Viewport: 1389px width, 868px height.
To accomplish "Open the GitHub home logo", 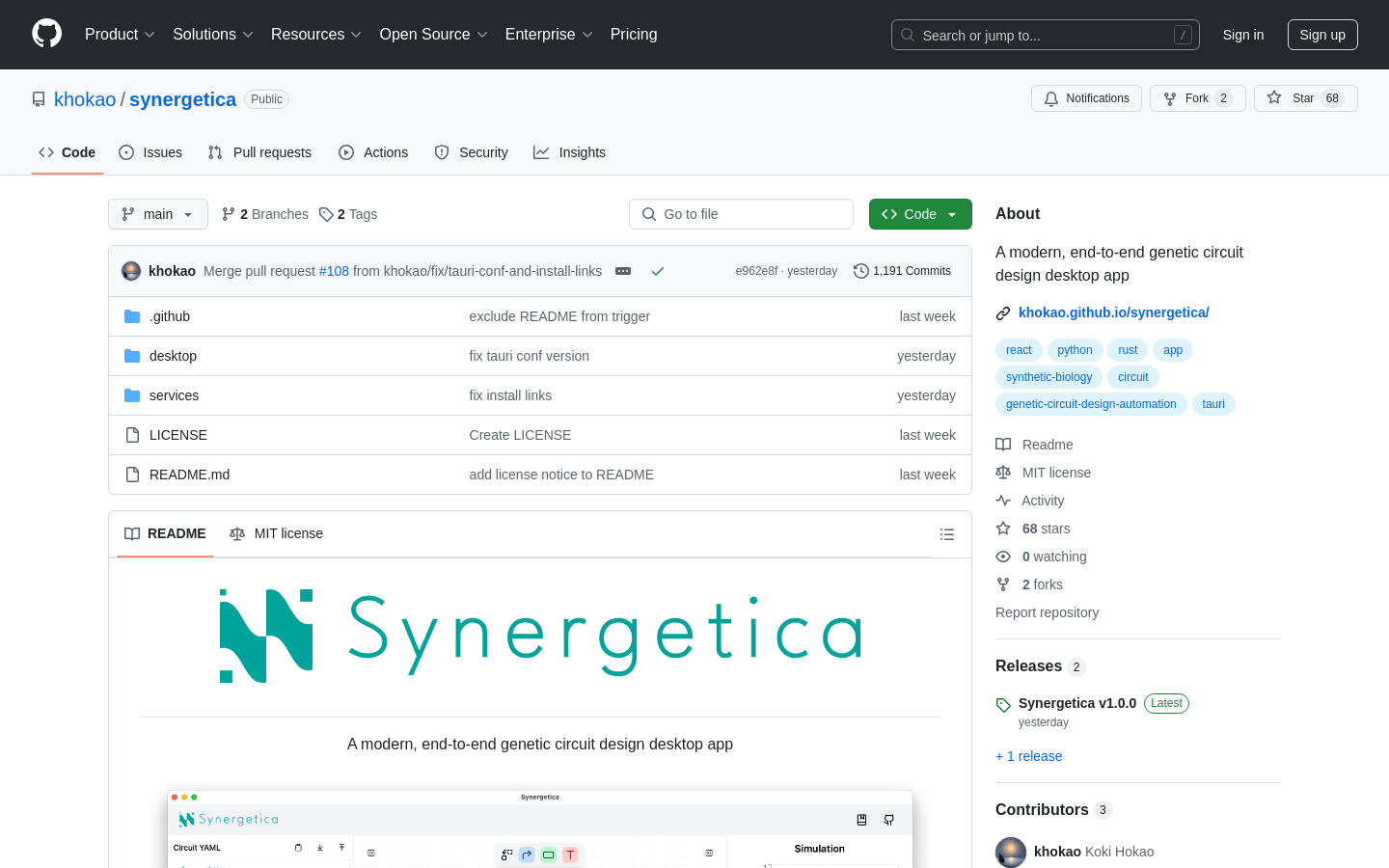I will tap(47, 34).
